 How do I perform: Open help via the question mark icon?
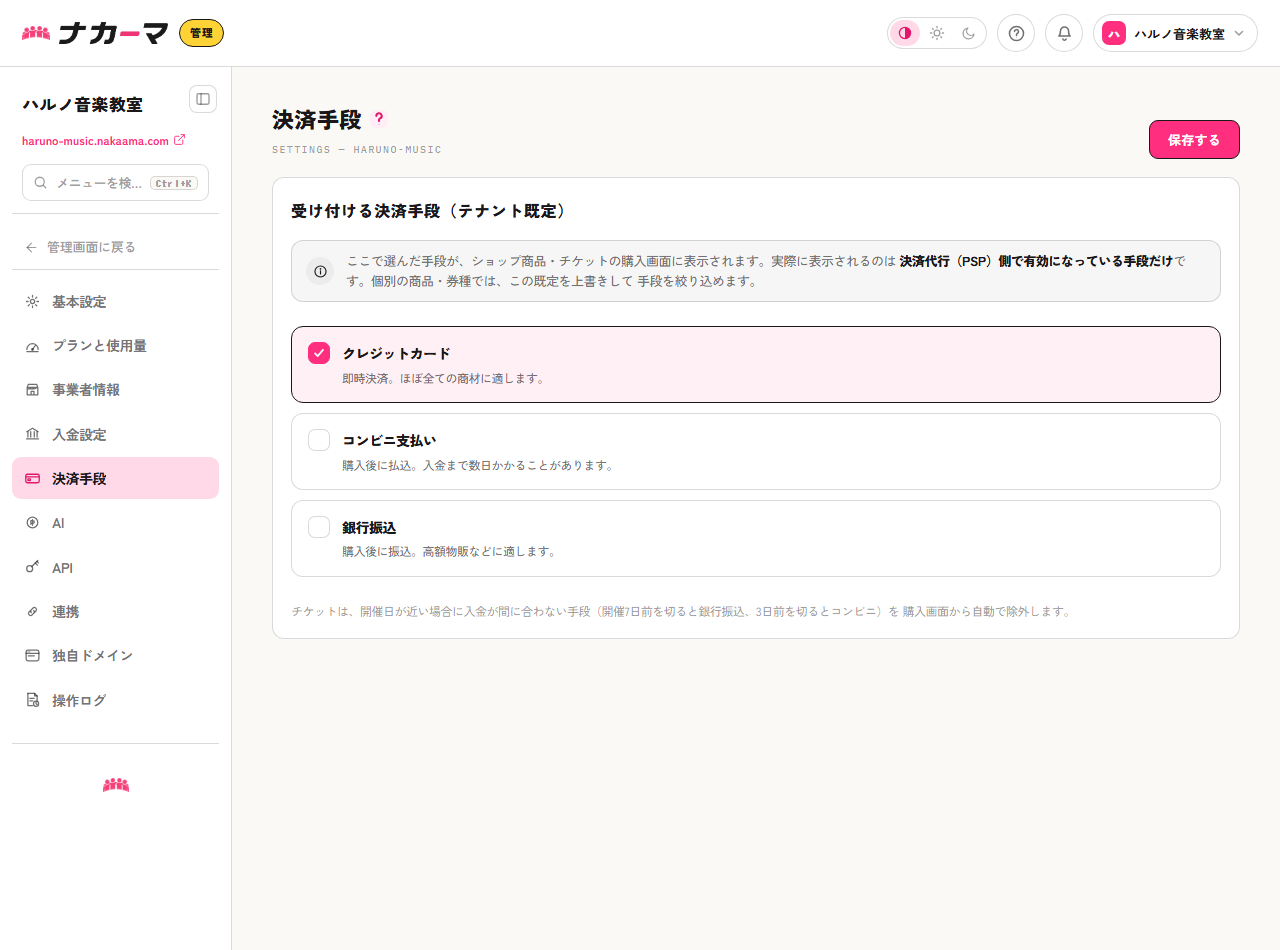click(1016, 33)
